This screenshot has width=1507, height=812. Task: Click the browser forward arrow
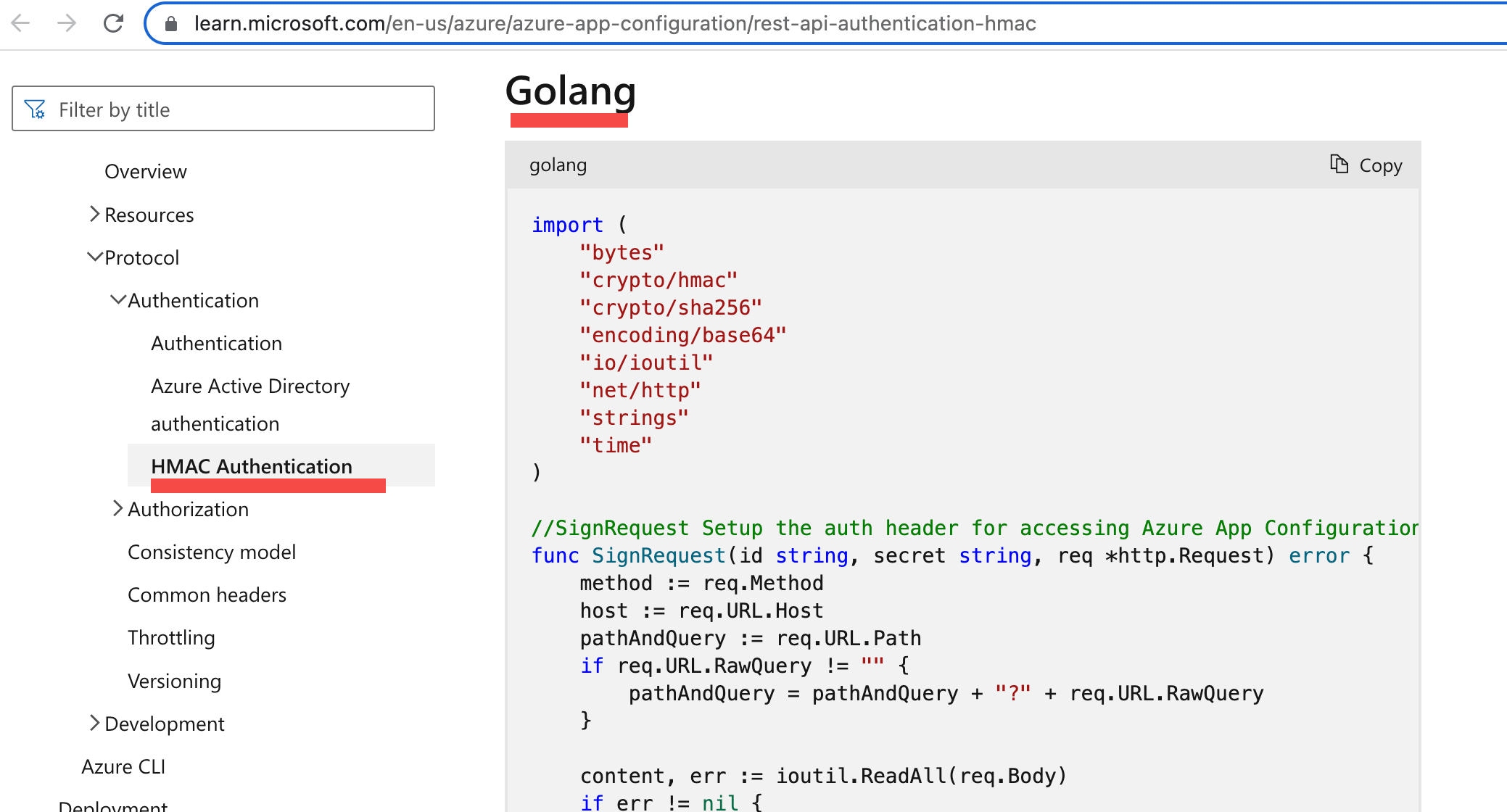coord(66,23)
